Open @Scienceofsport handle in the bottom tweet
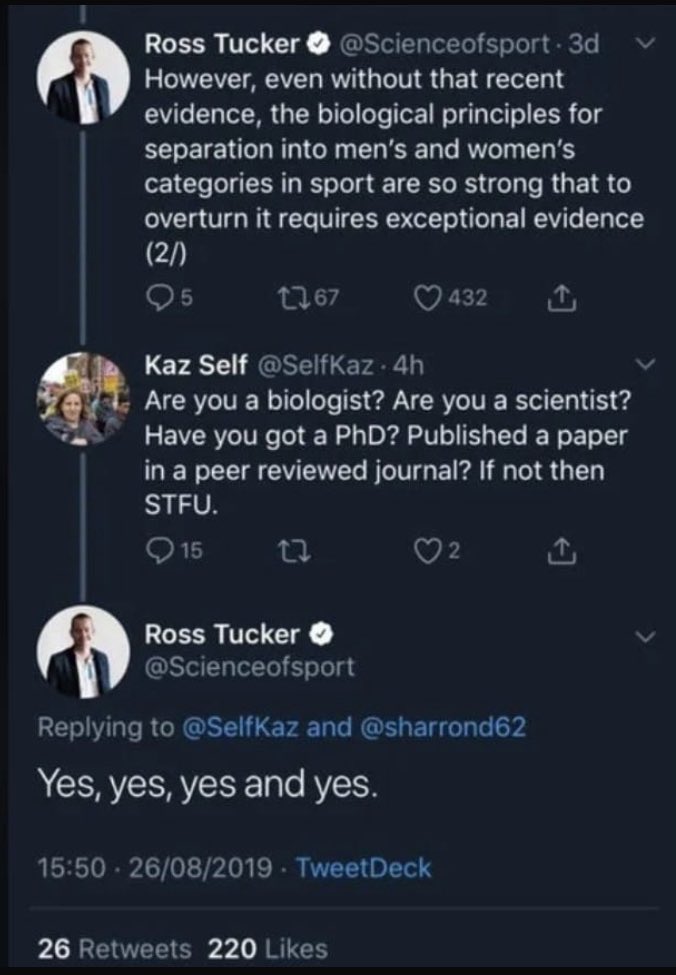 pyautogui.click(x=249, y=667)
